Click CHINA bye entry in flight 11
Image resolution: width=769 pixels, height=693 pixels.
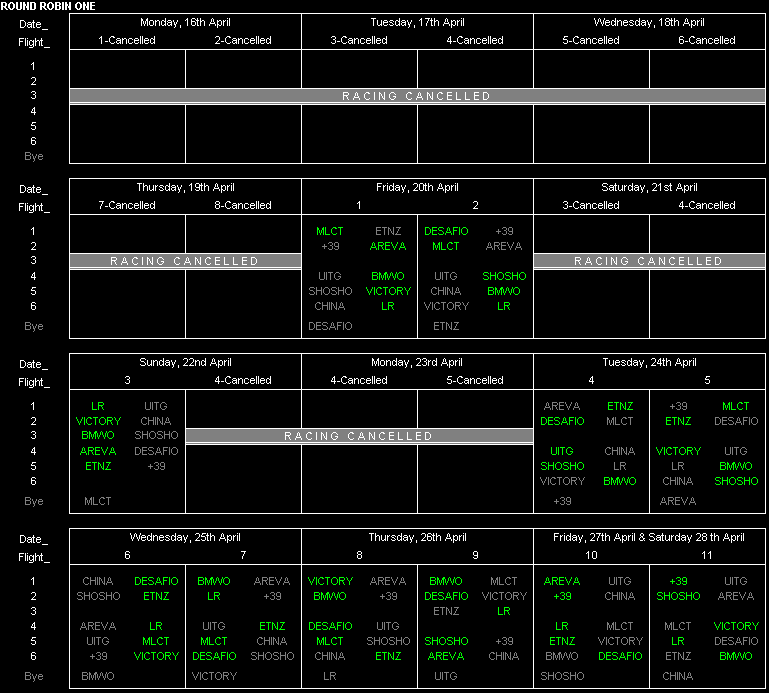[x=678, y=676]
